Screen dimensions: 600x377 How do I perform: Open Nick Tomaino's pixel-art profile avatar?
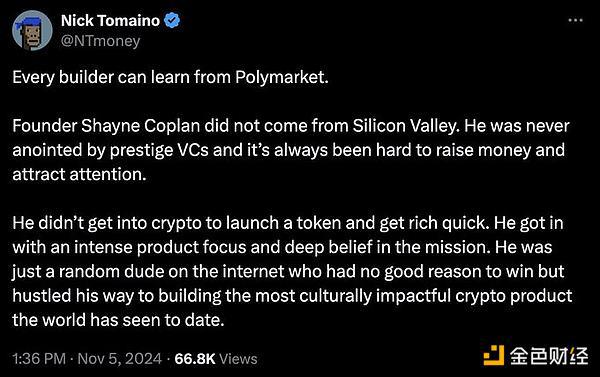coord(32,31)
